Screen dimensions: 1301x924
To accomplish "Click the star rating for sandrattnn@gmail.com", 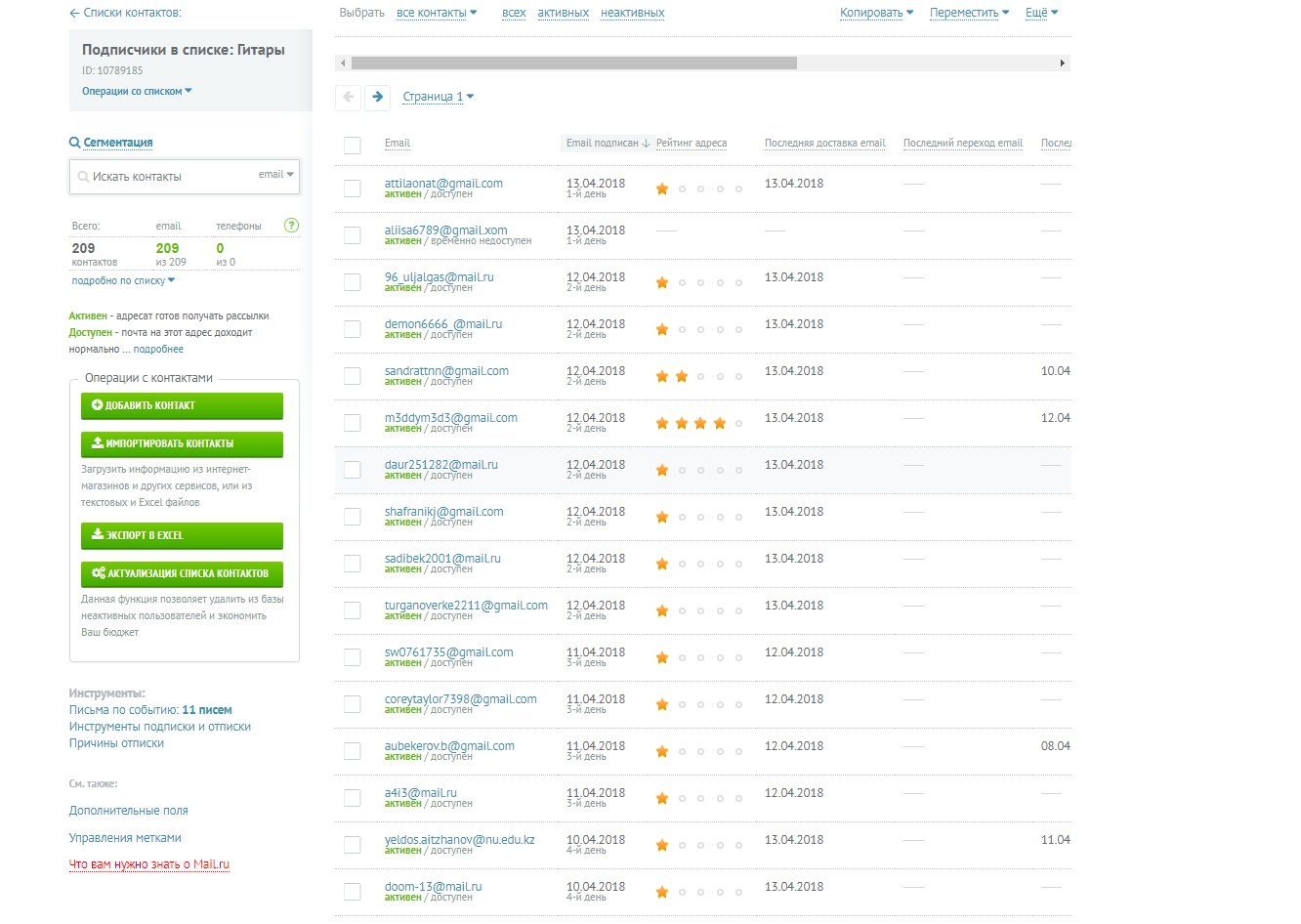I will tap(699, 376).
